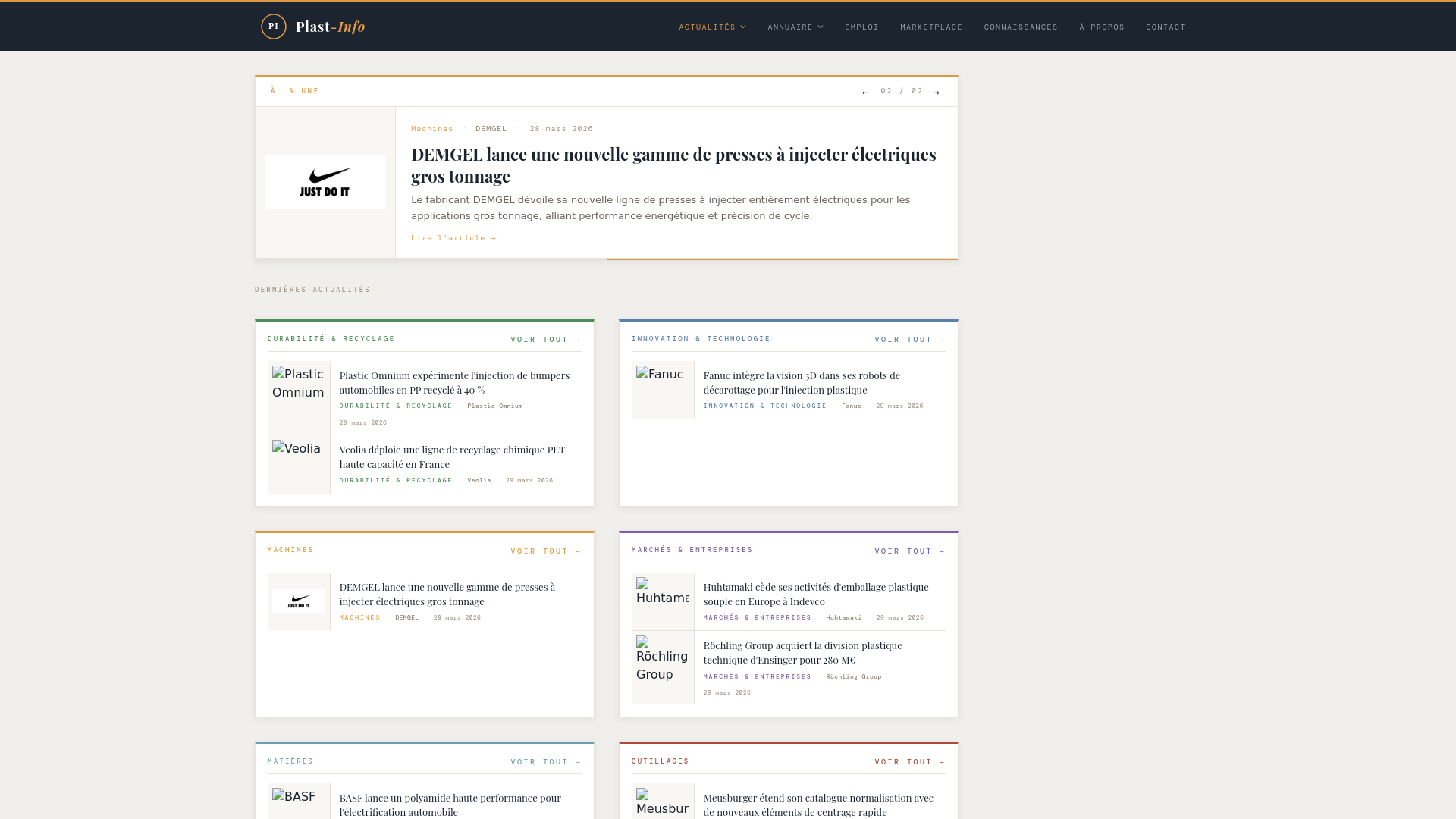1456x819 pixels.
Task: Open Veolia PET recycling article
Action: tap(452, 457)
